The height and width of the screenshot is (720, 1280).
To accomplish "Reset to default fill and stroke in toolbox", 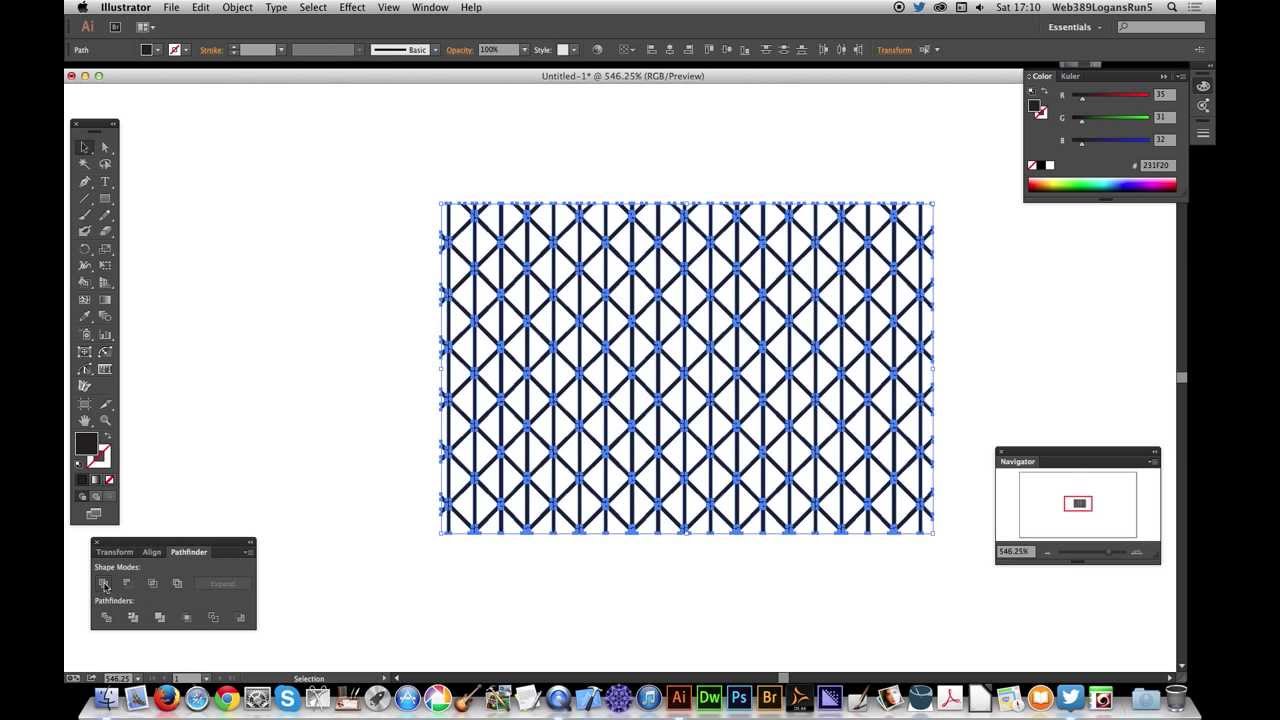I will [x=80, y=465].
